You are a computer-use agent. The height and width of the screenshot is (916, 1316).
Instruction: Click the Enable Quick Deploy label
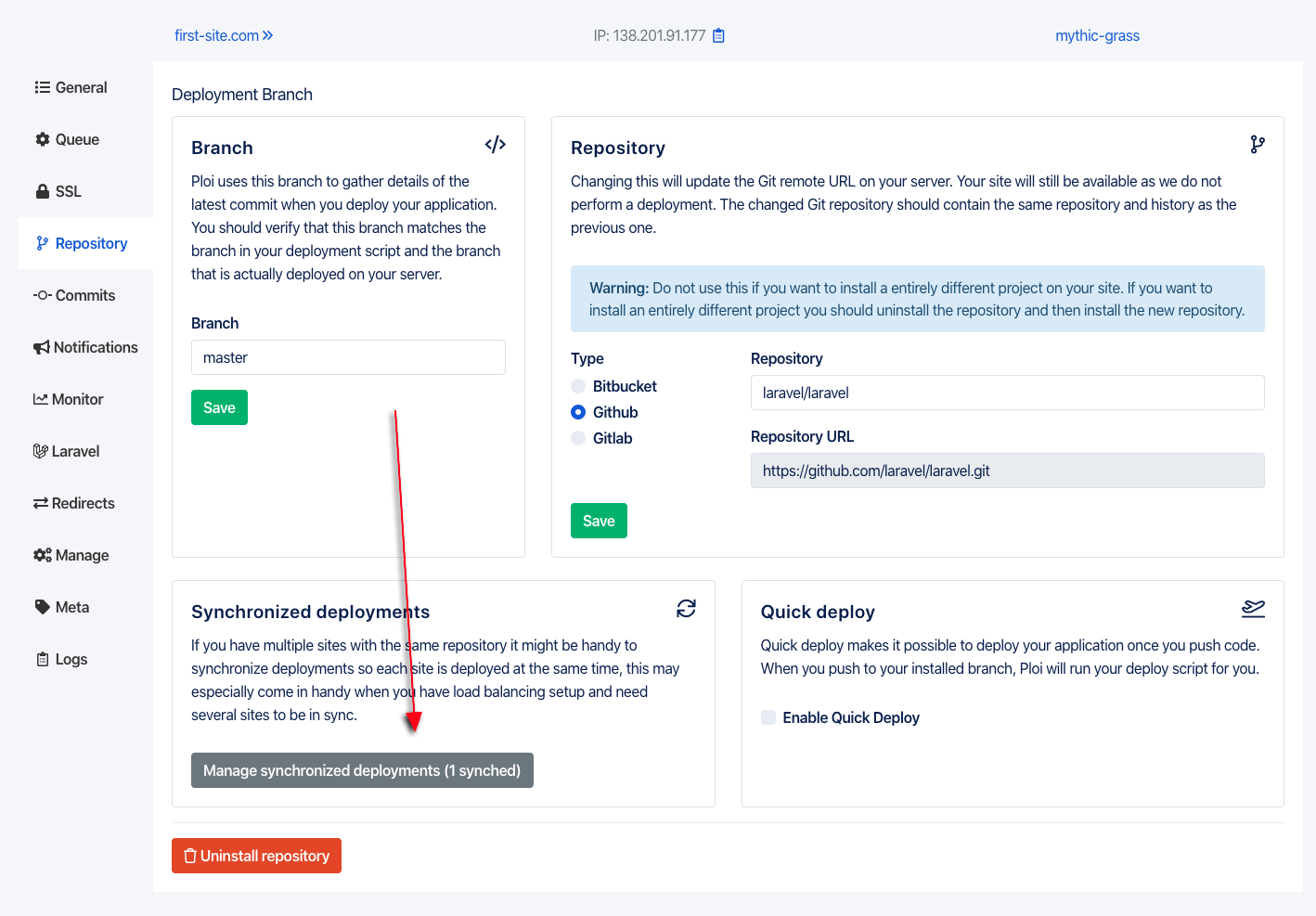(x=851, y=717)
